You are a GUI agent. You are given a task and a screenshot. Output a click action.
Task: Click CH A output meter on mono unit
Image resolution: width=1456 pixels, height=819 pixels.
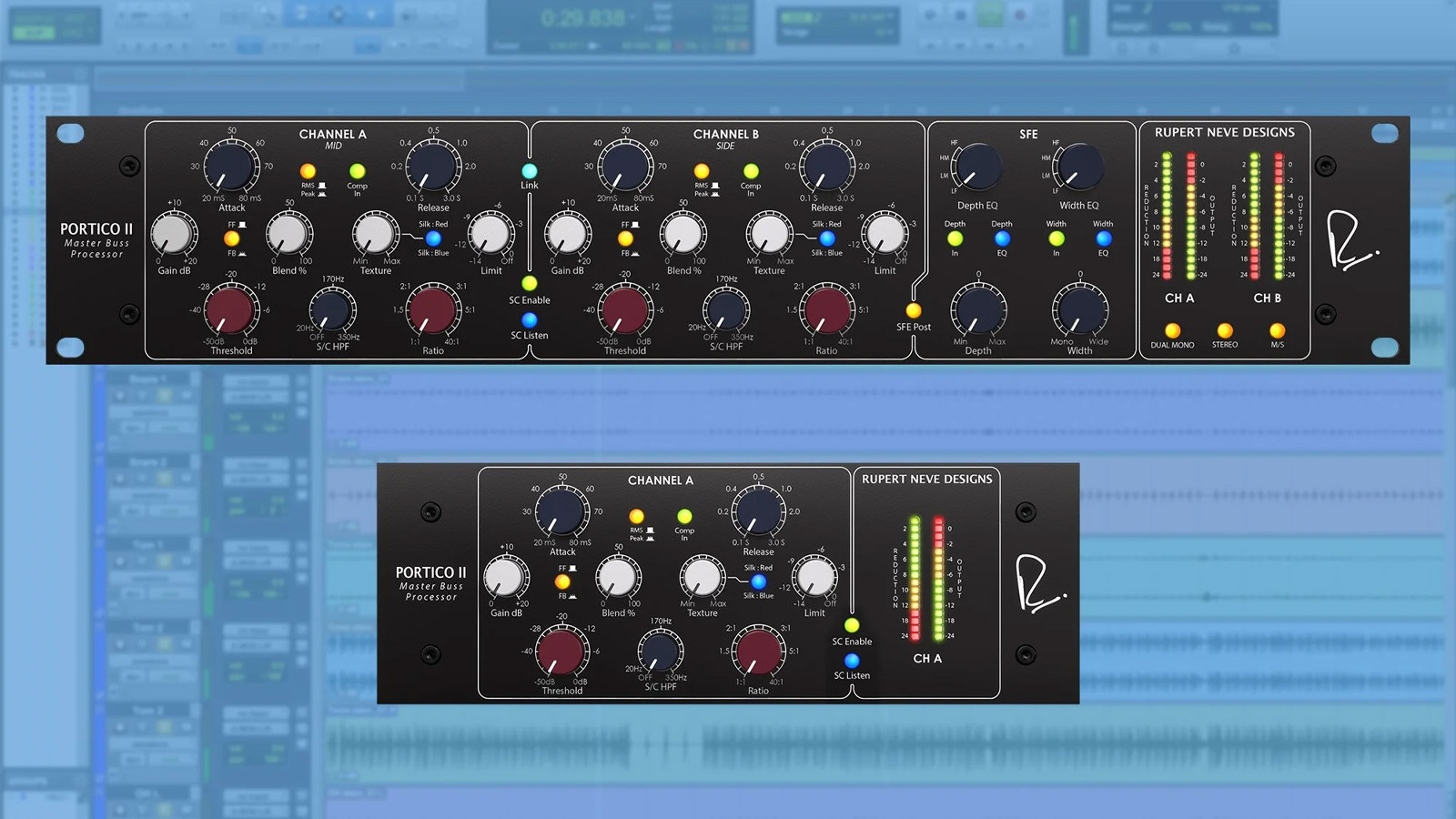(x=938, y=579)
